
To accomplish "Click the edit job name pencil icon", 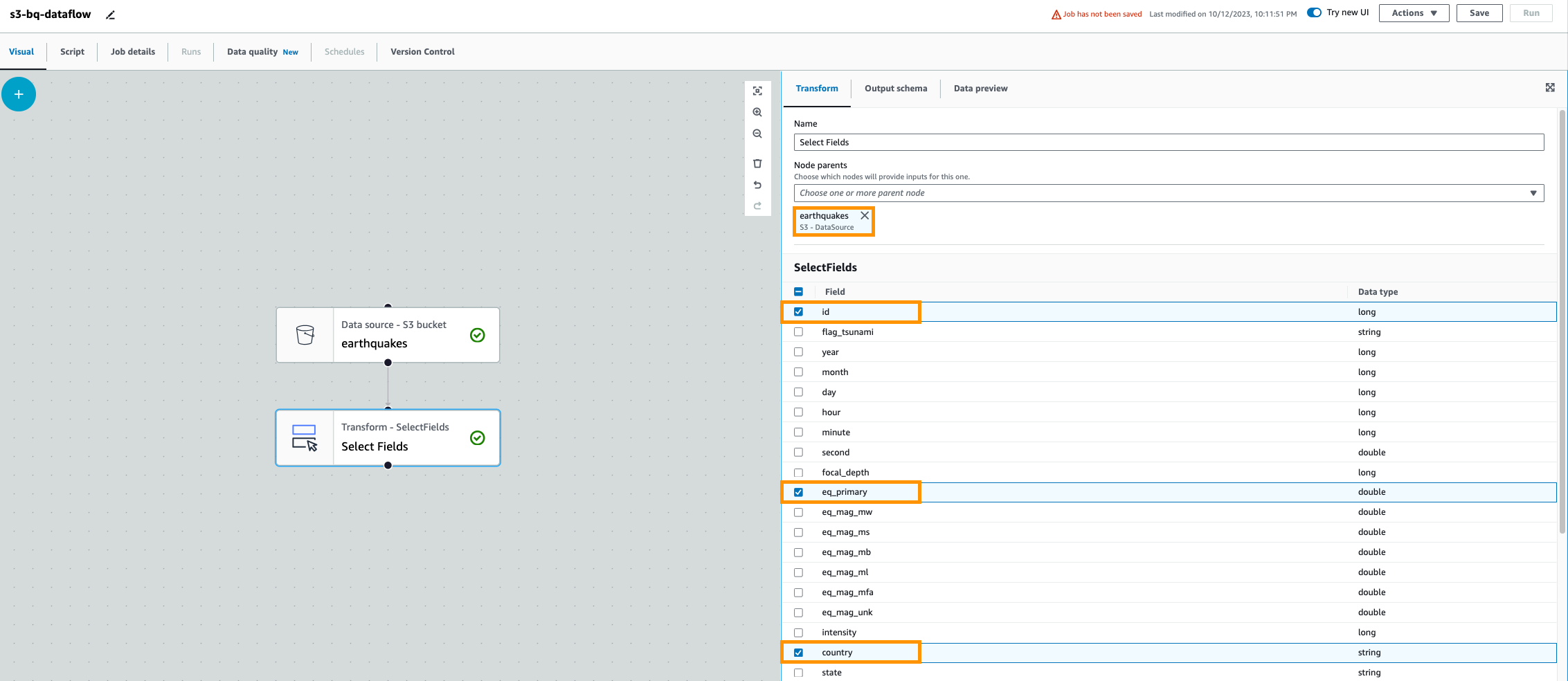I will (x=110, y=15).
